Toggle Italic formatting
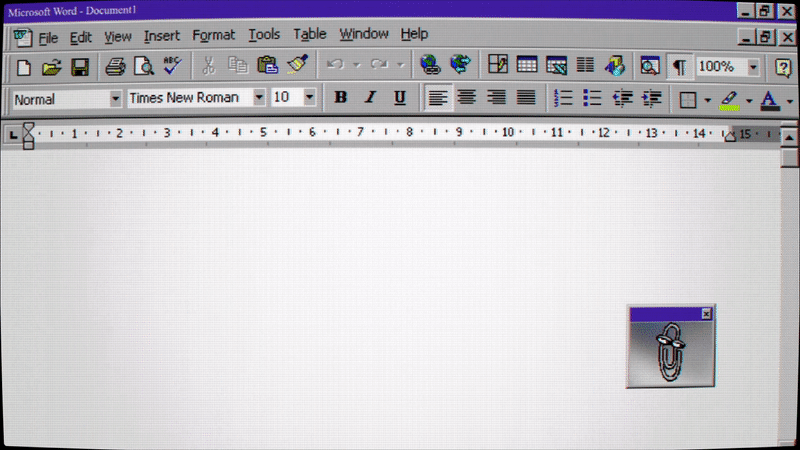Image resolution: width=800 pixels, height=450 pixels. click(370, 97)
